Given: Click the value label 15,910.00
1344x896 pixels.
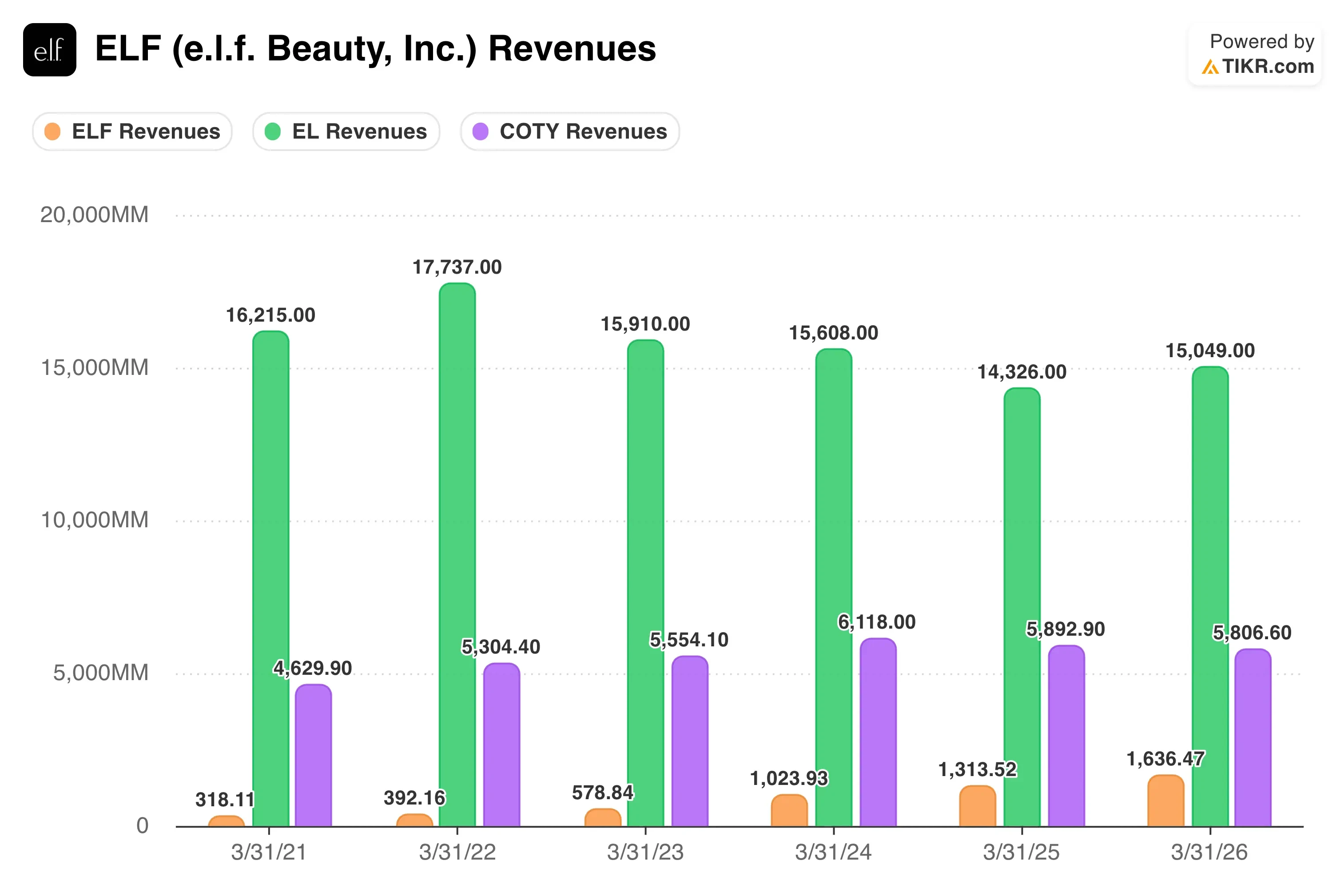Looking at the screenshot, I should tap(645, 324).
